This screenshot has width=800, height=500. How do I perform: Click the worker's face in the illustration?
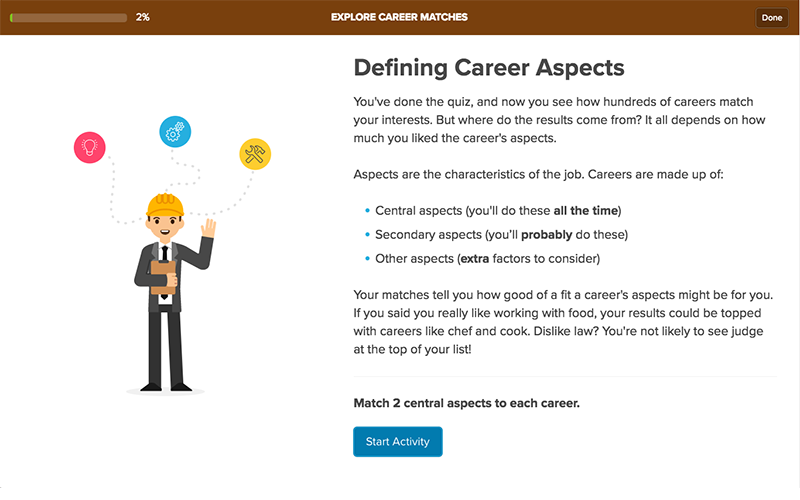click(x=164, y=228)
